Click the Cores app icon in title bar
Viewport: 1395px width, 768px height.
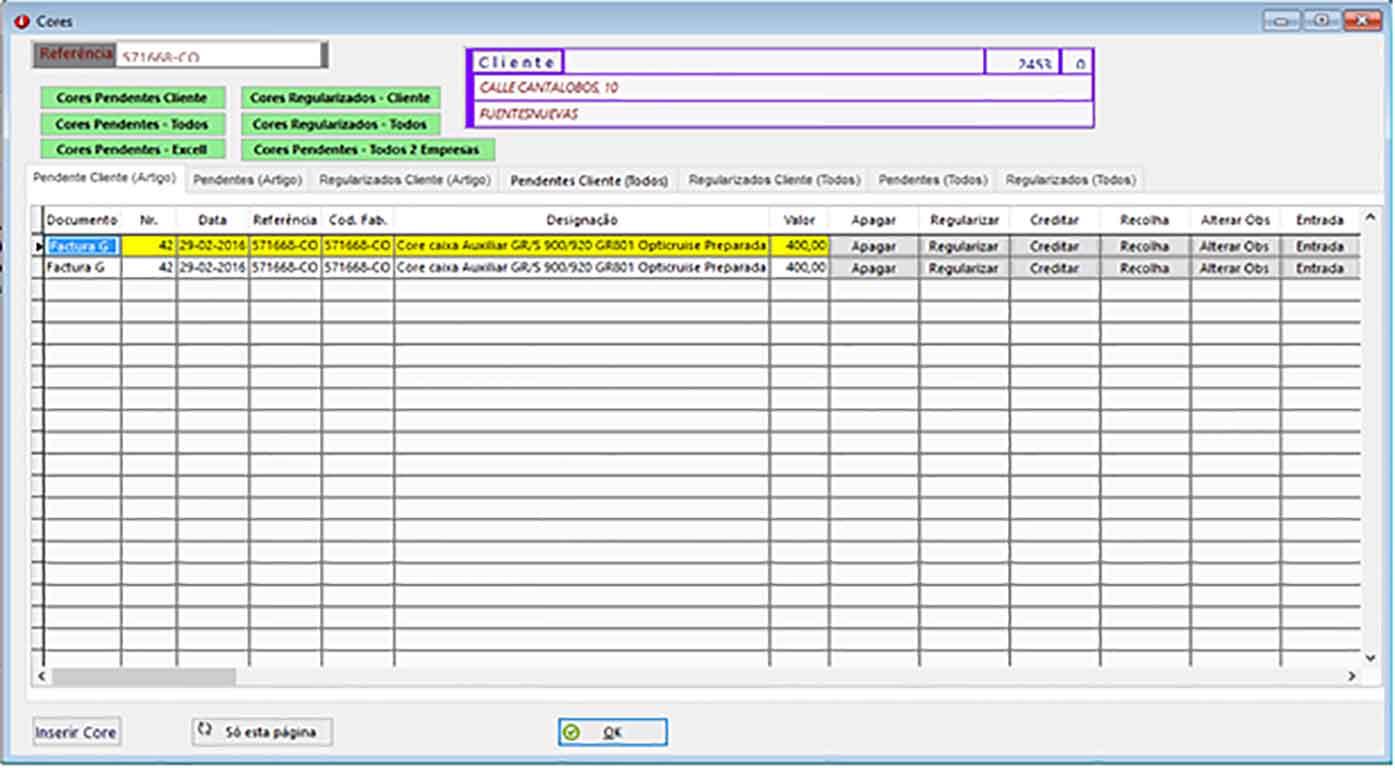tap(21, 21)
